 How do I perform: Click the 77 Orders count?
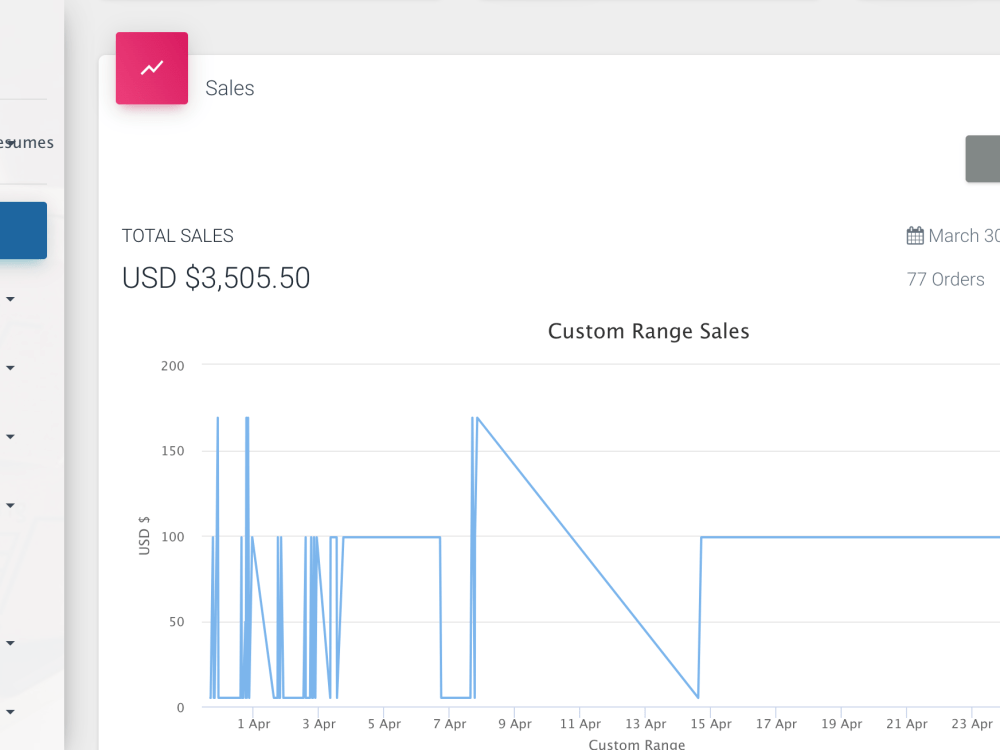click(945, 279)
